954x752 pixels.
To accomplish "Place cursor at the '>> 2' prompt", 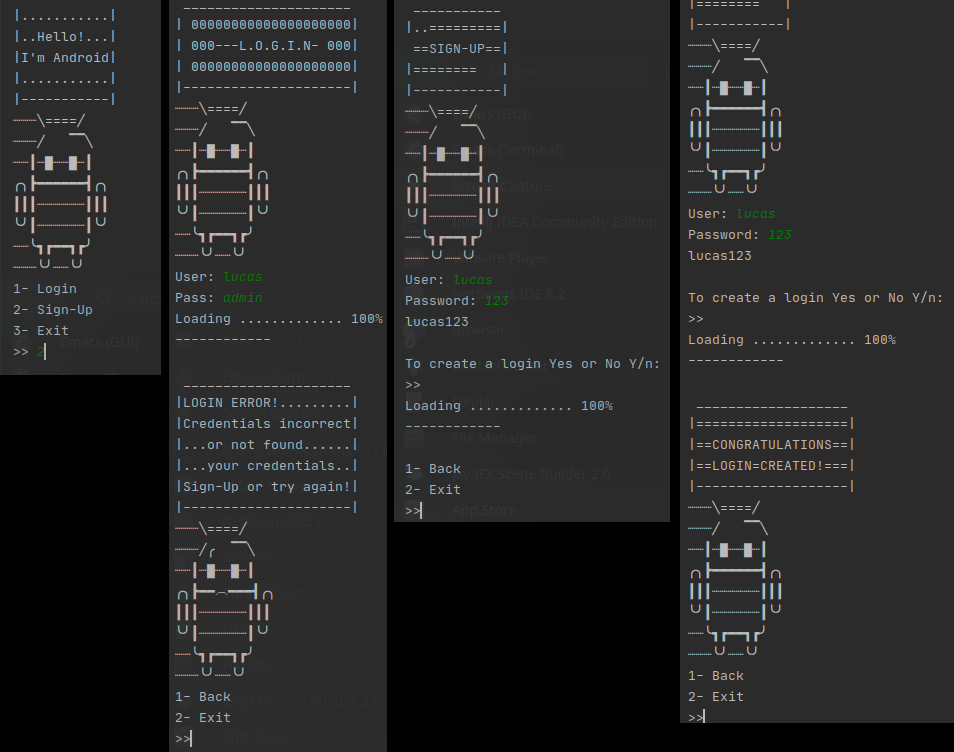I will click(29, 352).
